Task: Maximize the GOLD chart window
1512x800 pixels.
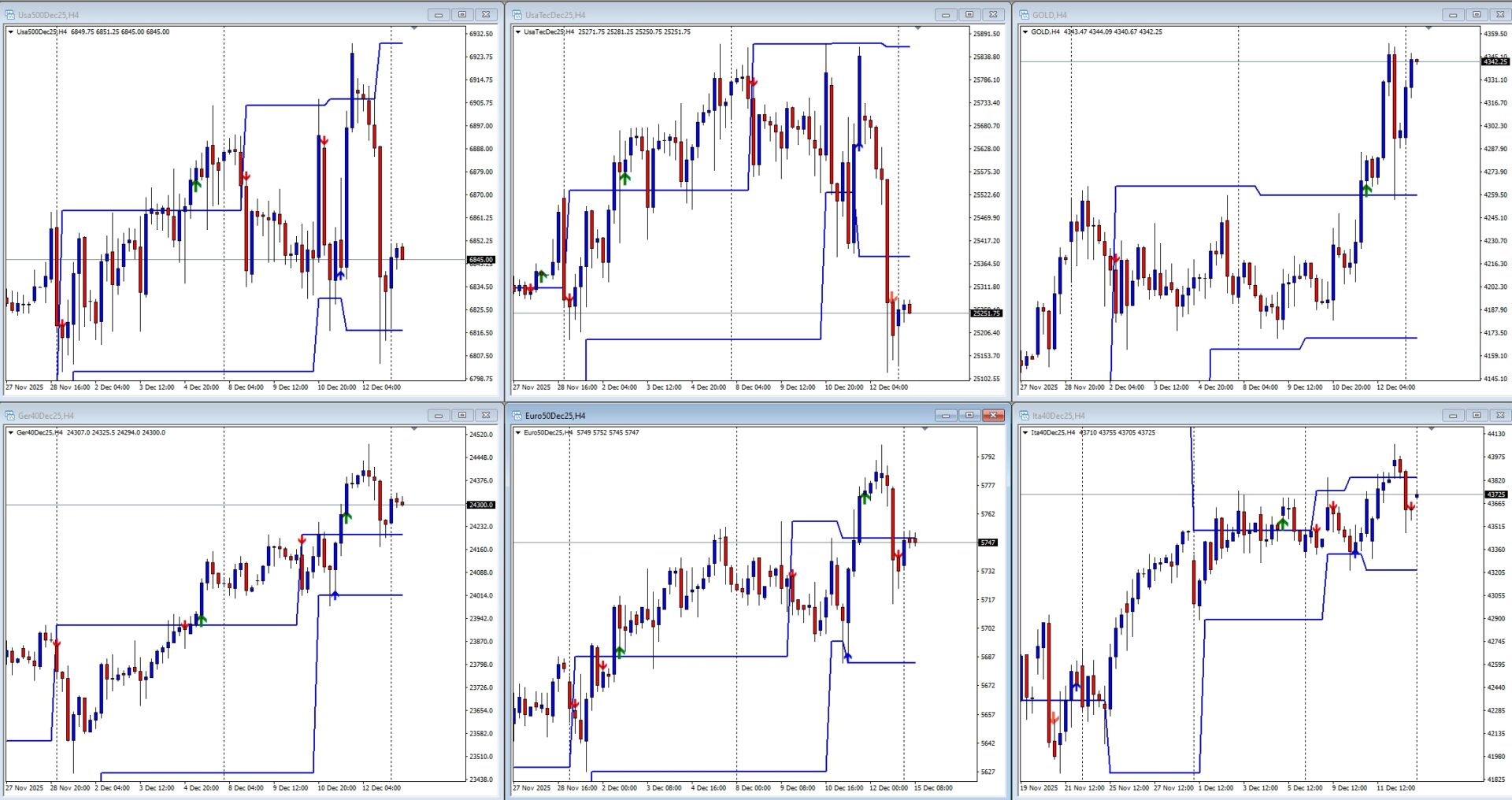Action: [x=1477, y=14]
